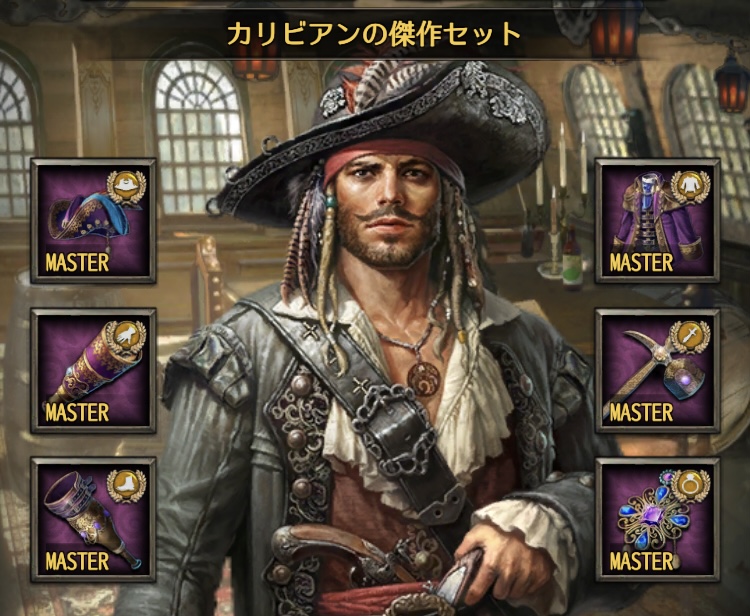The height and width of the screenshot is (616, 750).
Task: Open the purple gauntlet glove item slot
Action: [94, 371]
